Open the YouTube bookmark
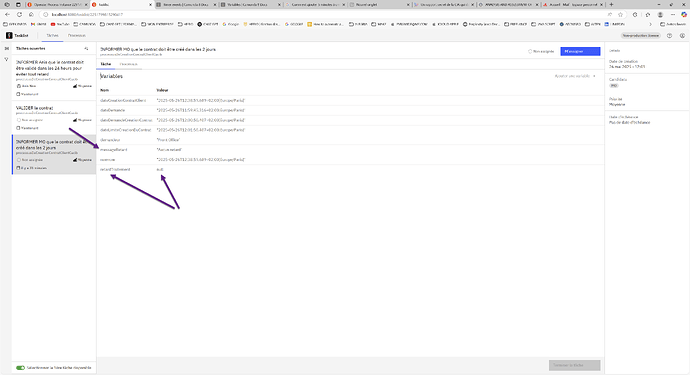 [60, 24]
